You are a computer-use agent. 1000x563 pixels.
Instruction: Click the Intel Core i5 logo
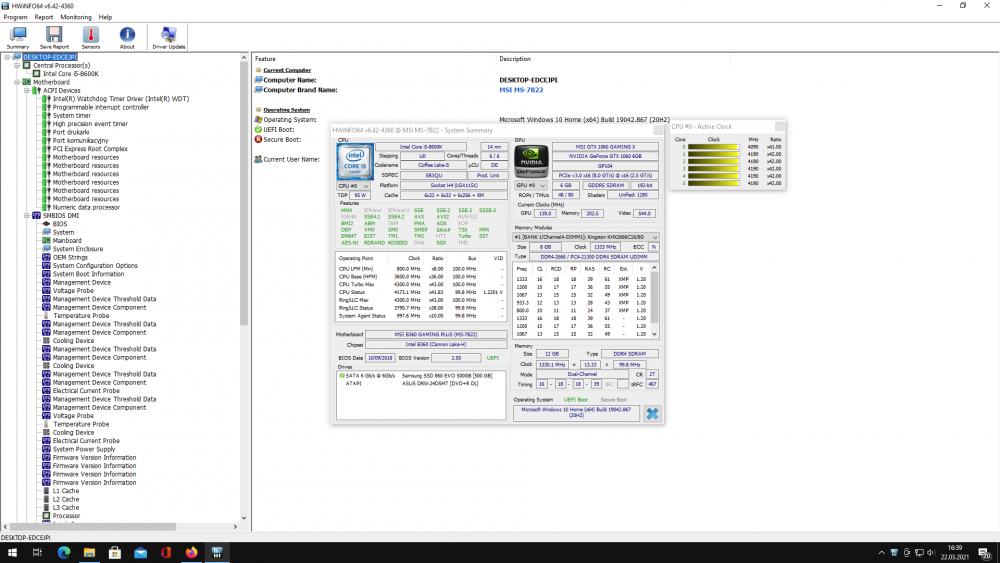pyautogui.click(x=353, y=161)
